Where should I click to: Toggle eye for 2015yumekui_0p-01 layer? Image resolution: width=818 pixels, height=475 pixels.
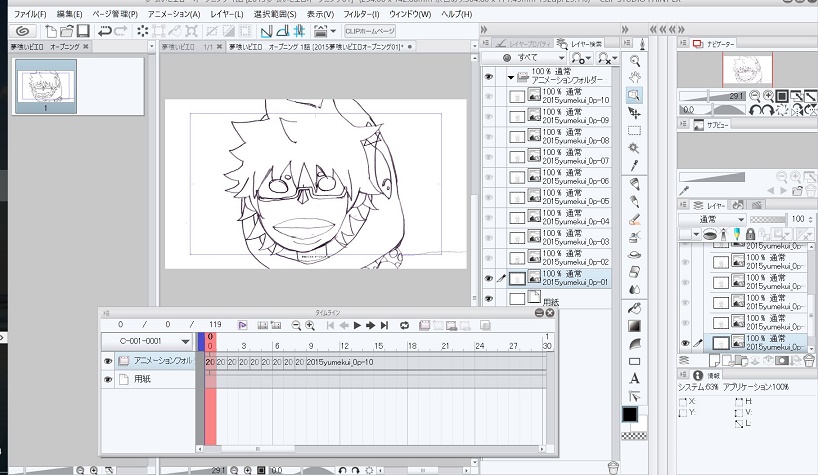[489, 279]
